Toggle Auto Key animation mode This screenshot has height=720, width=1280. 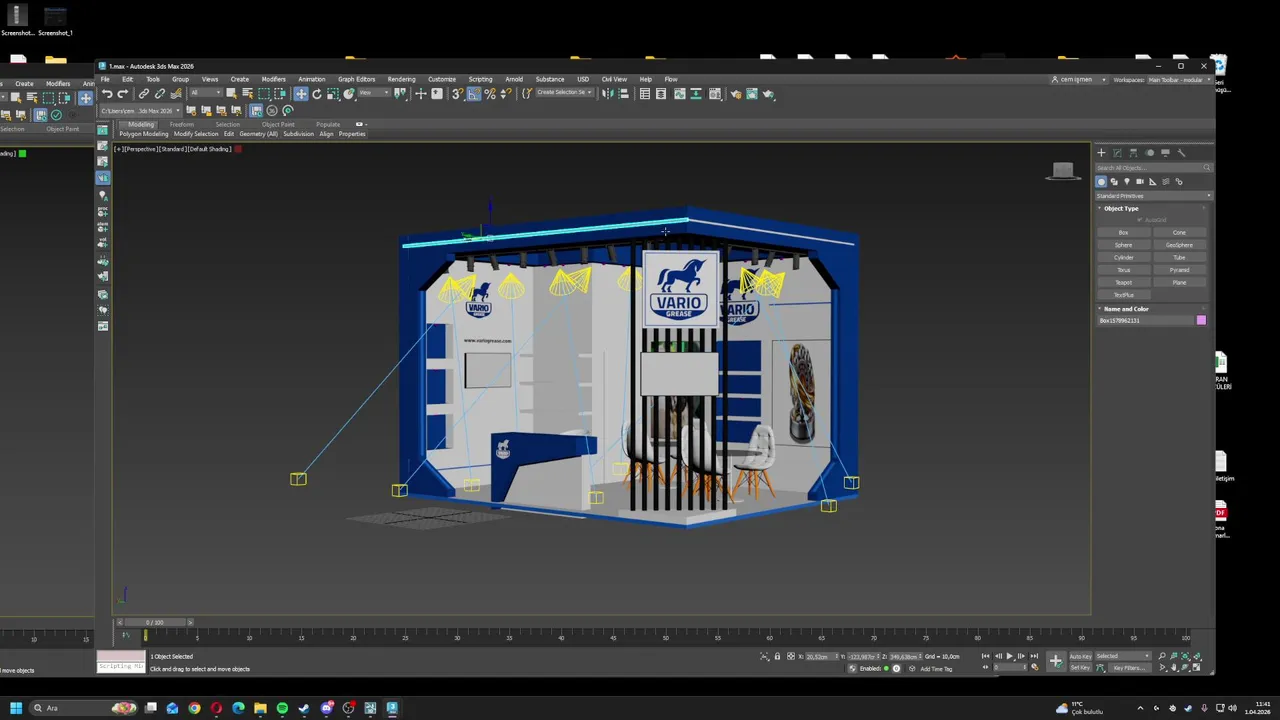click(x=1081, y=657)
